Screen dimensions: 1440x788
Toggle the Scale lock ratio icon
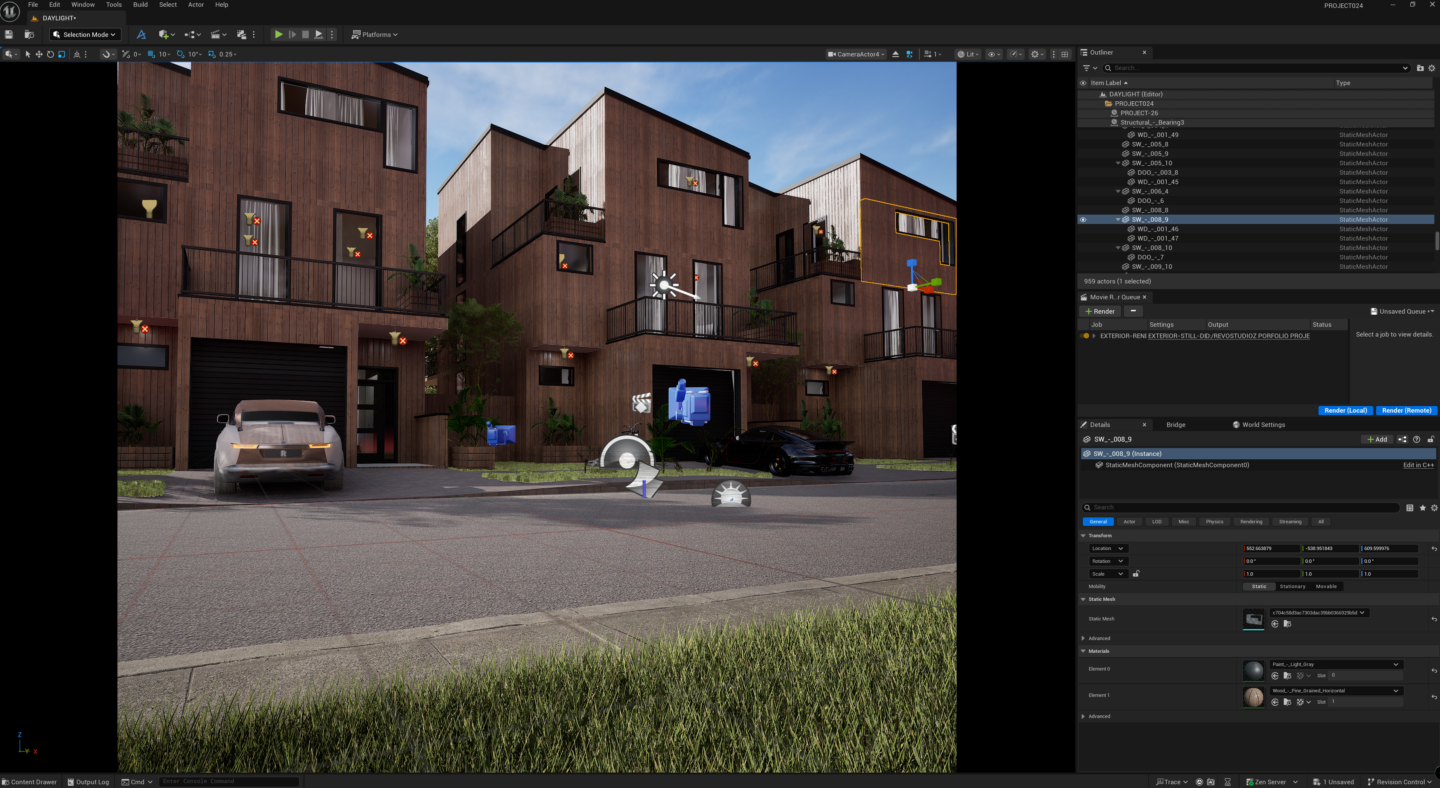[x=1136, y=574]
